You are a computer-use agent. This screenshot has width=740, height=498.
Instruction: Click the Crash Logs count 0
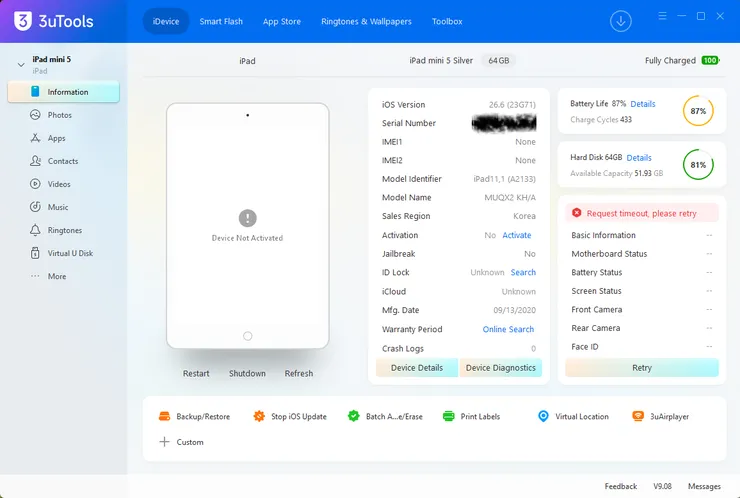pyautogui.click(x=533, y=348)
